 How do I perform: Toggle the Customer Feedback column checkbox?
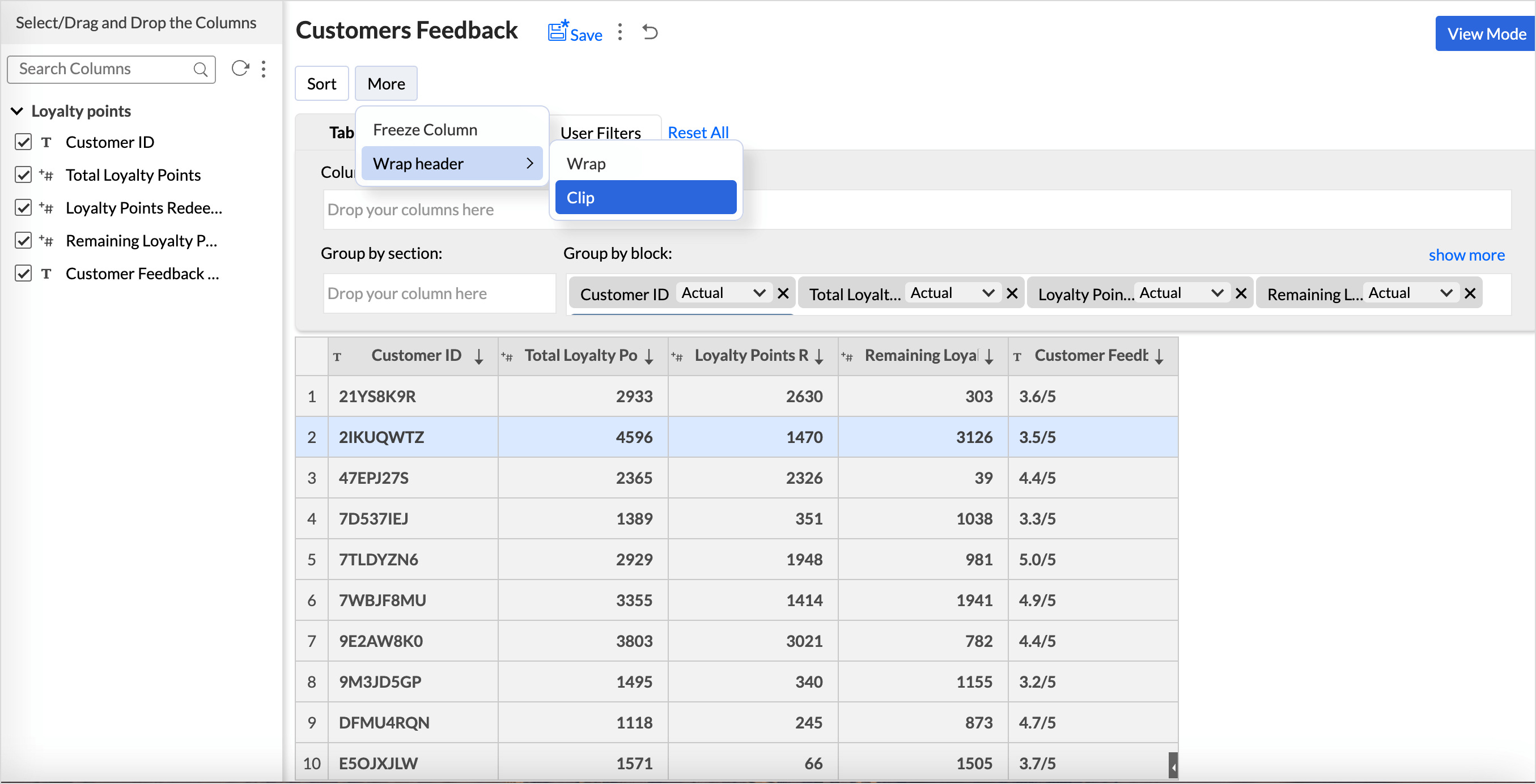(23, 274)
